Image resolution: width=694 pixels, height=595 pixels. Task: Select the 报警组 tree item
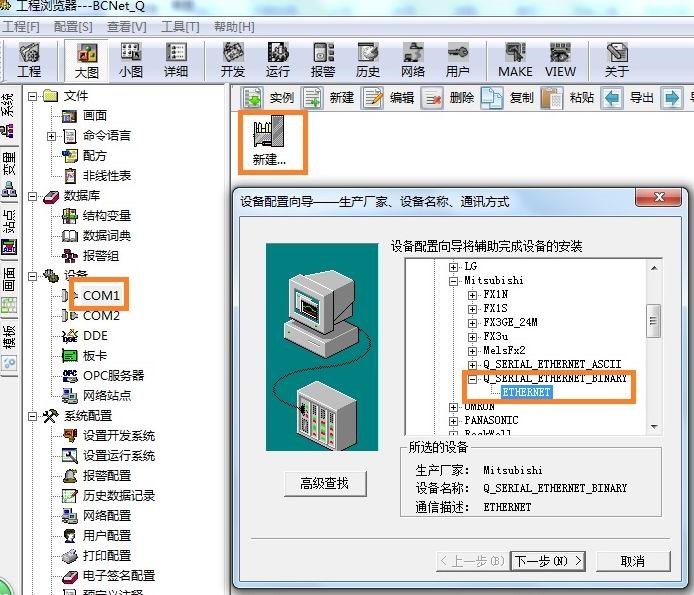[100, 255]
